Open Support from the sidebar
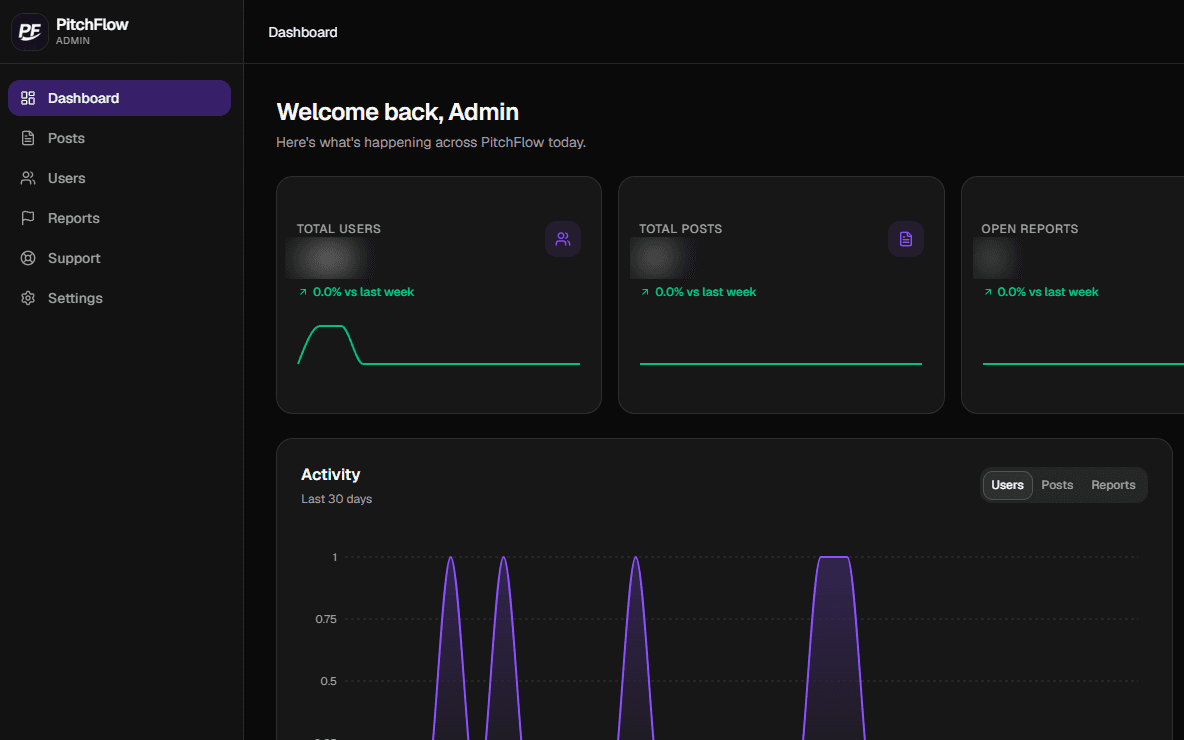This screenshot has width=1184, height=740. [x=119, y=258]
